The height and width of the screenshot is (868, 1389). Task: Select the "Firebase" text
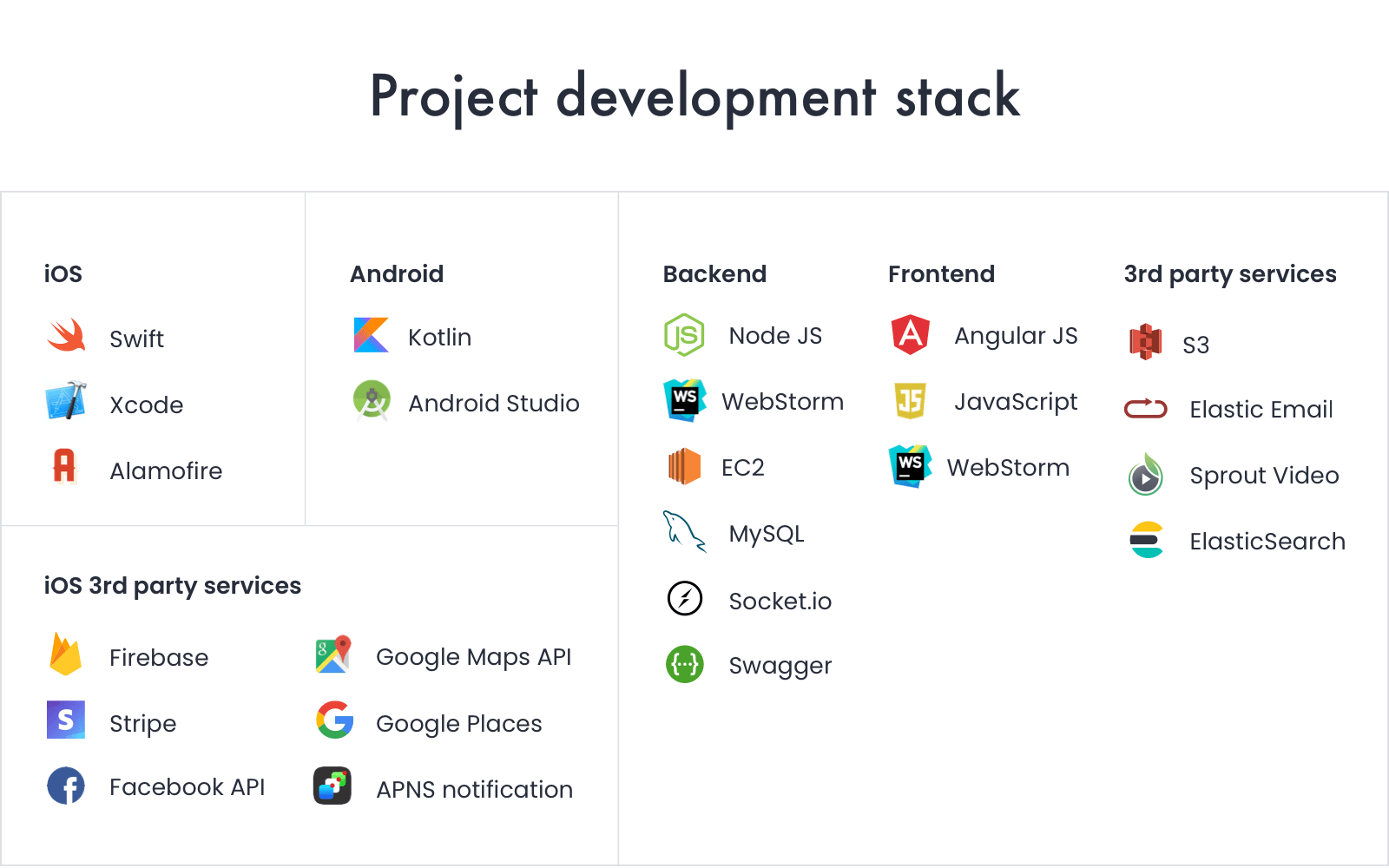[x=159, y=657]
